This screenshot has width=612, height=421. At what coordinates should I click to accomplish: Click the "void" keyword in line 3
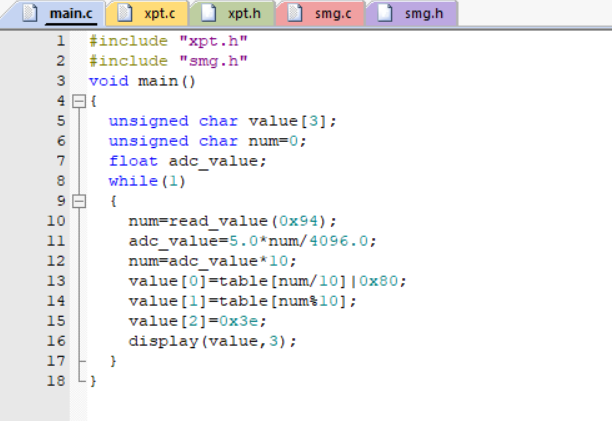109,81
